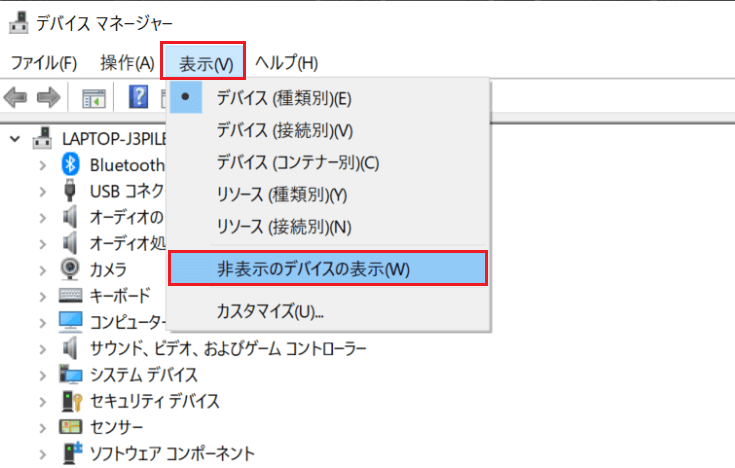This screenshot has height=468, width=735.
Task: Click the Back arrow toolbar icon
Action: point(15,98)
